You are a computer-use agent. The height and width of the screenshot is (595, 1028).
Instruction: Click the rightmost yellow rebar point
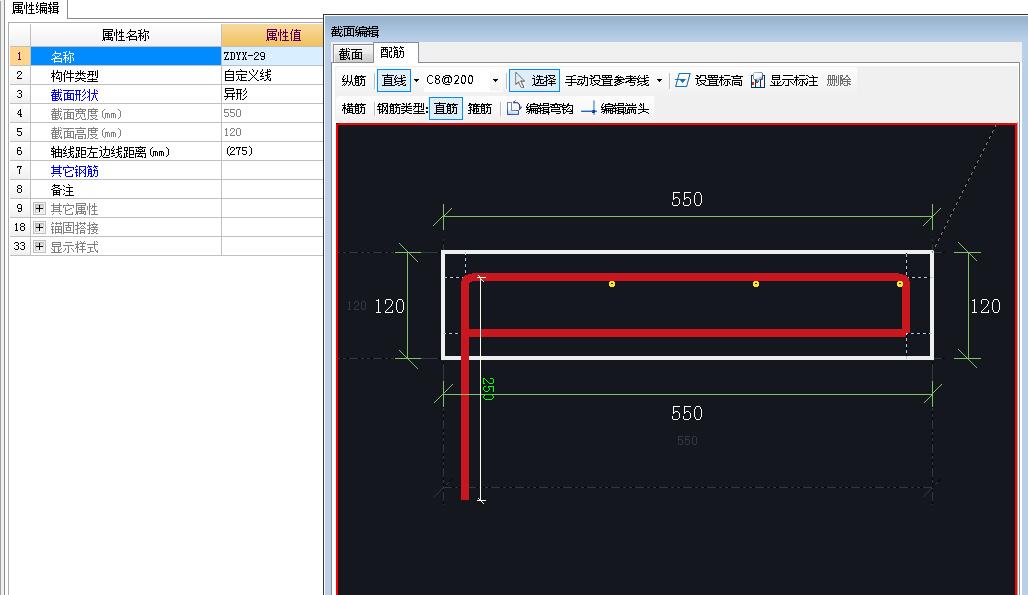[900, 284]
